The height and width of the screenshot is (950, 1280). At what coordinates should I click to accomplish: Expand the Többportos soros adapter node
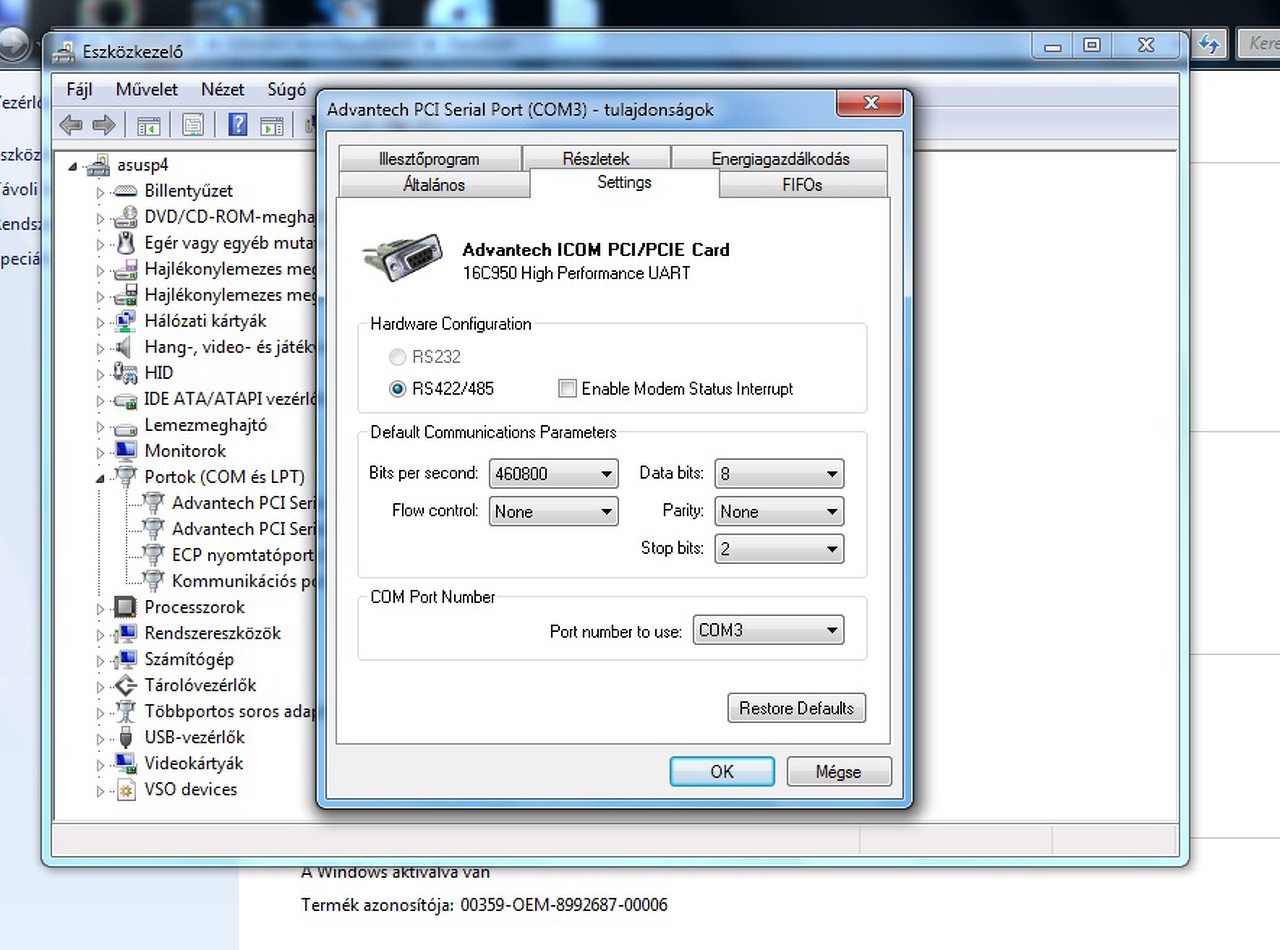click(x=100, y=712)
